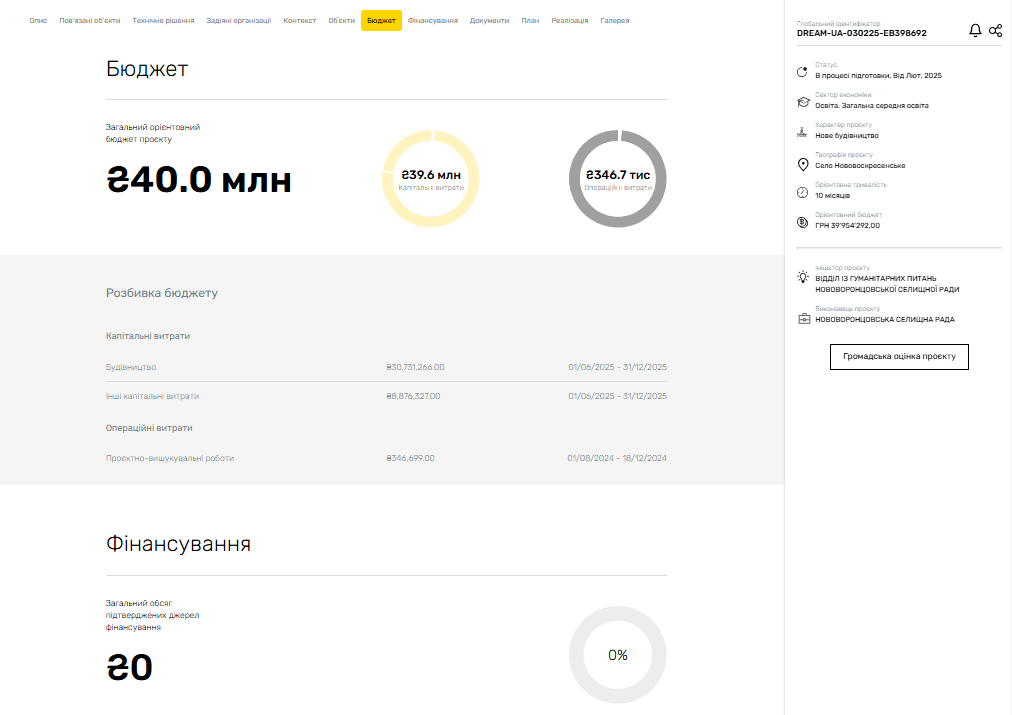The height and width of the screenshot is (715, 1012).
Task: Click the map pin geography icon
Action: [x=802, y=164]
